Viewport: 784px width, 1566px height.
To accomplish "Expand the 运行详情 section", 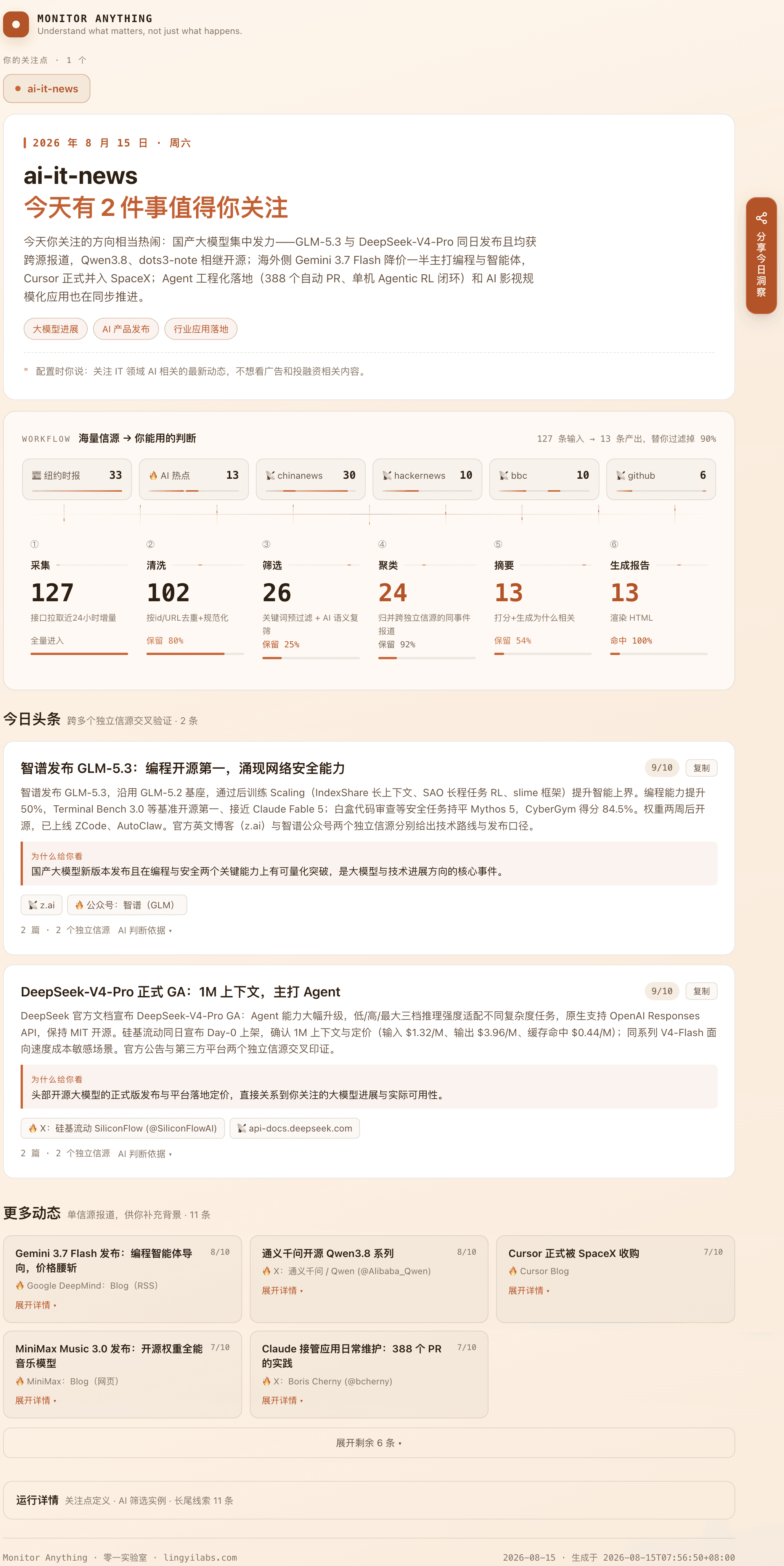I will 369,1500.
